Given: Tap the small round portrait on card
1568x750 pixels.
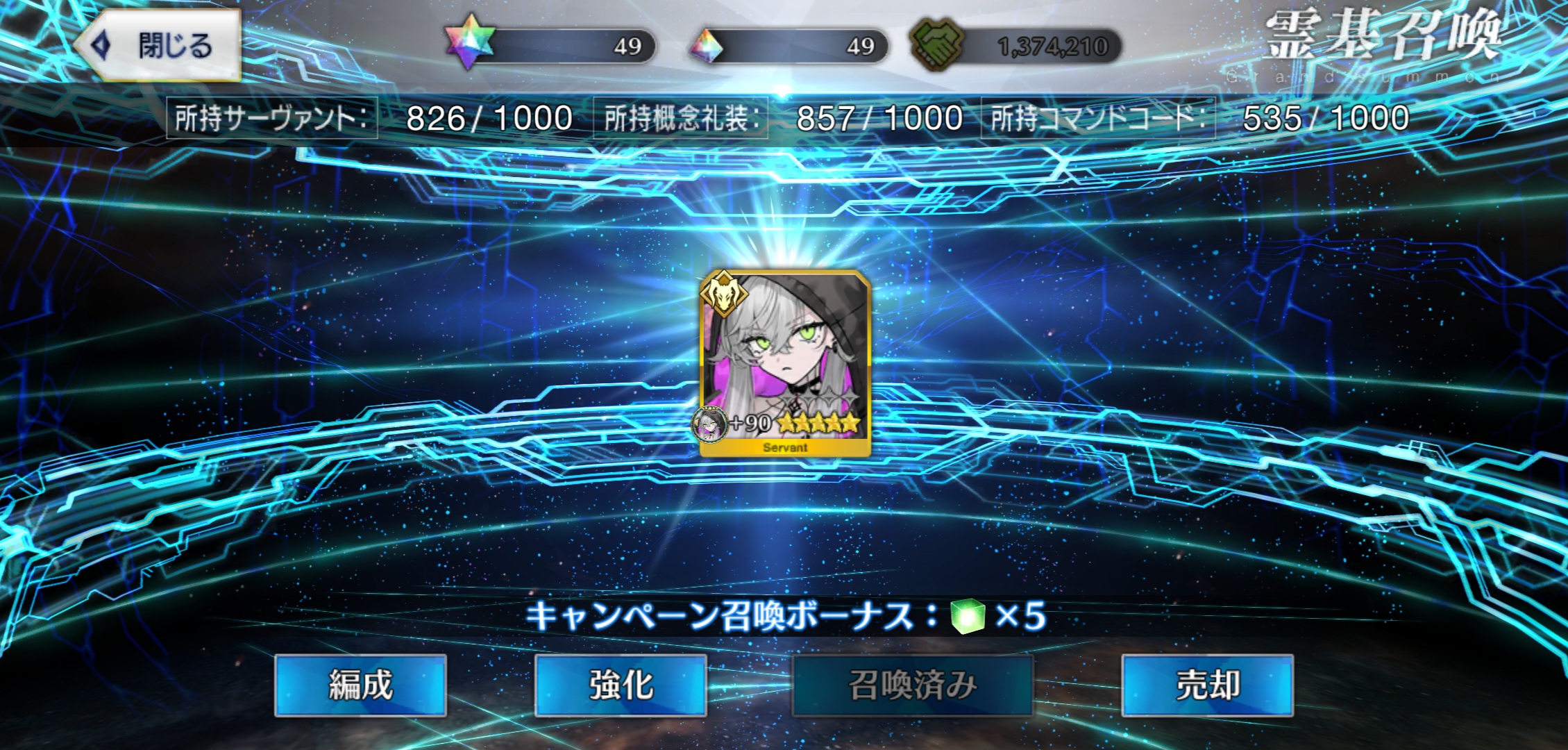Looking at the screenshot, I should point(710,424).
